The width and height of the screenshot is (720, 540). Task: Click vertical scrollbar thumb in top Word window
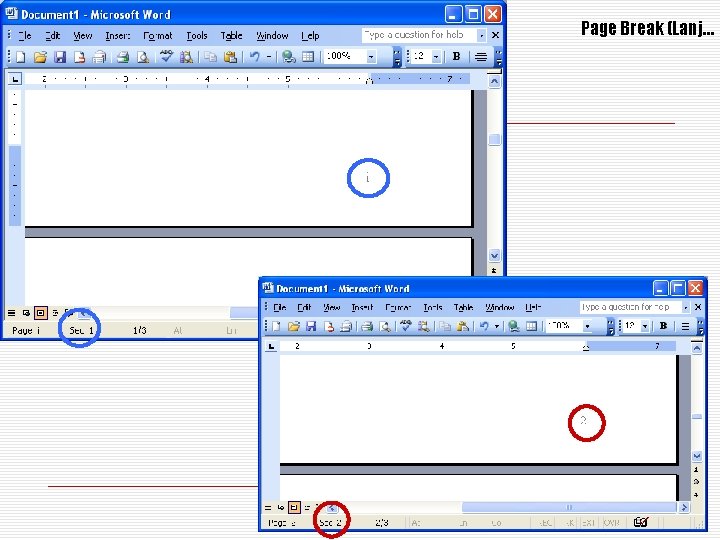pyautogui.click(x=494, y=140)
